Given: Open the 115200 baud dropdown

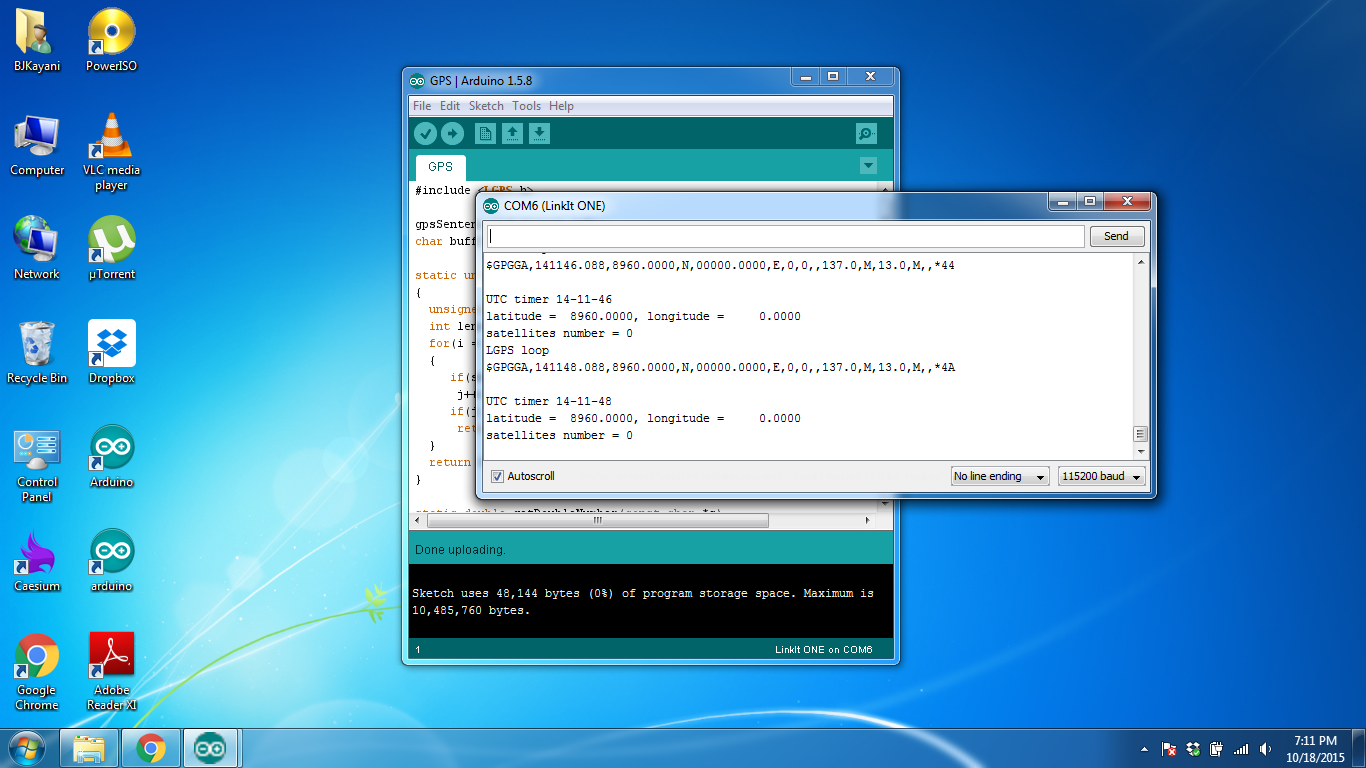Looking at the screenshot, I should coord(1102,476).
